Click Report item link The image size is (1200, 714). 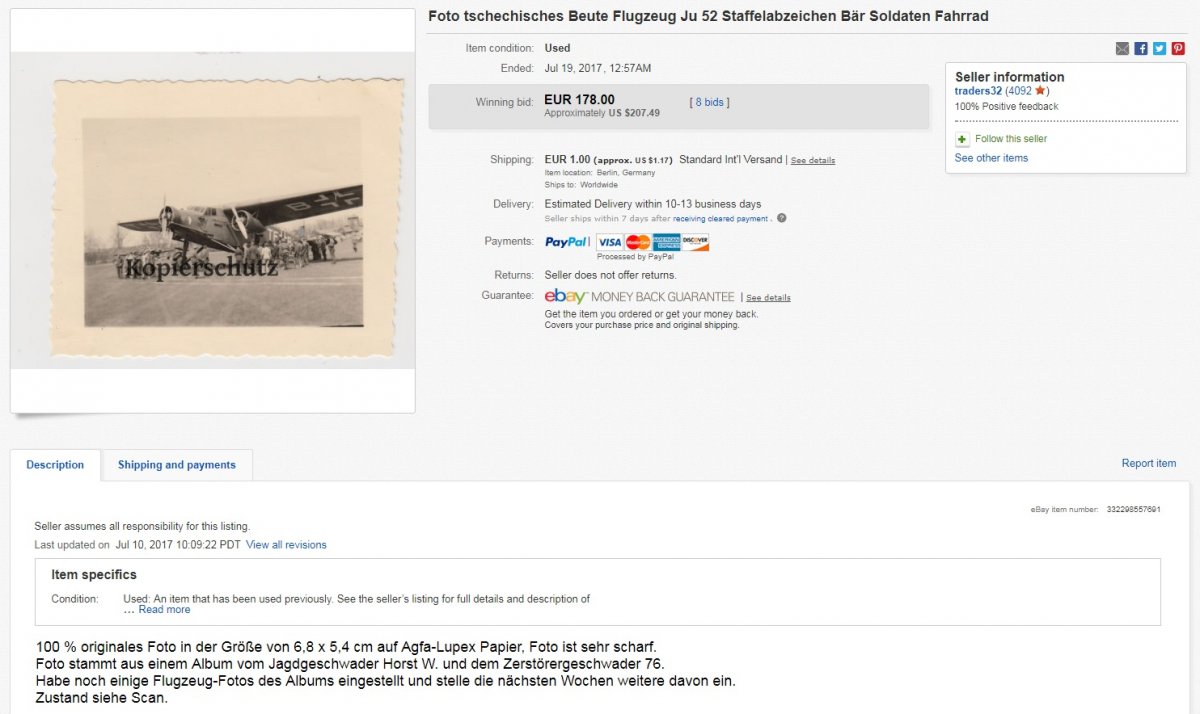(1149, 464)
